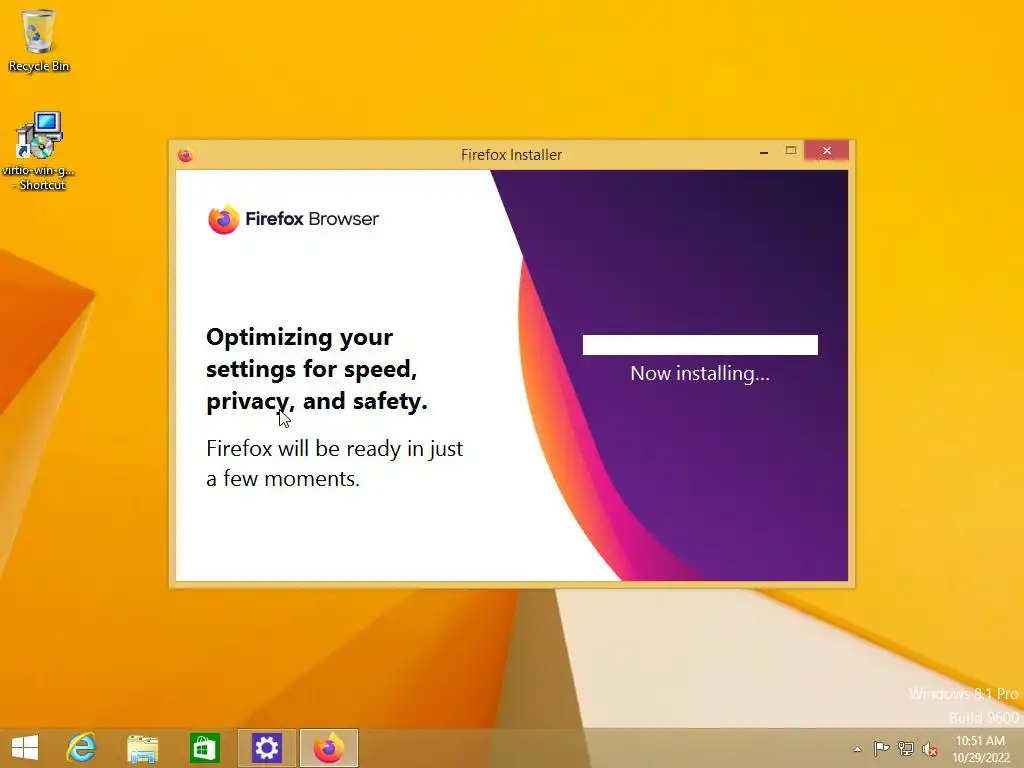Launch Internet Explorer from the taskbar

click(82, 748)
